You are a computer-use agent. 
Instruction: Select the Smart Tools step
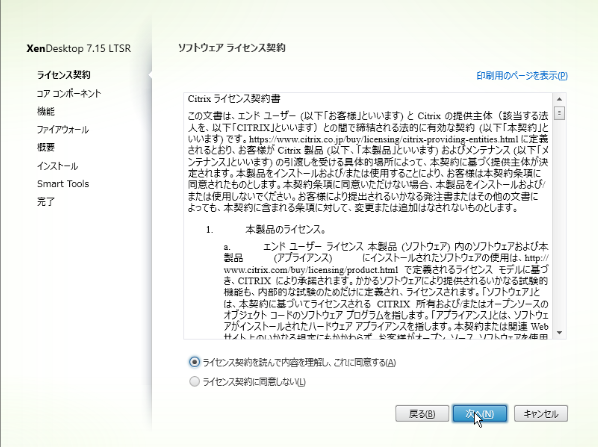point(63,183)
